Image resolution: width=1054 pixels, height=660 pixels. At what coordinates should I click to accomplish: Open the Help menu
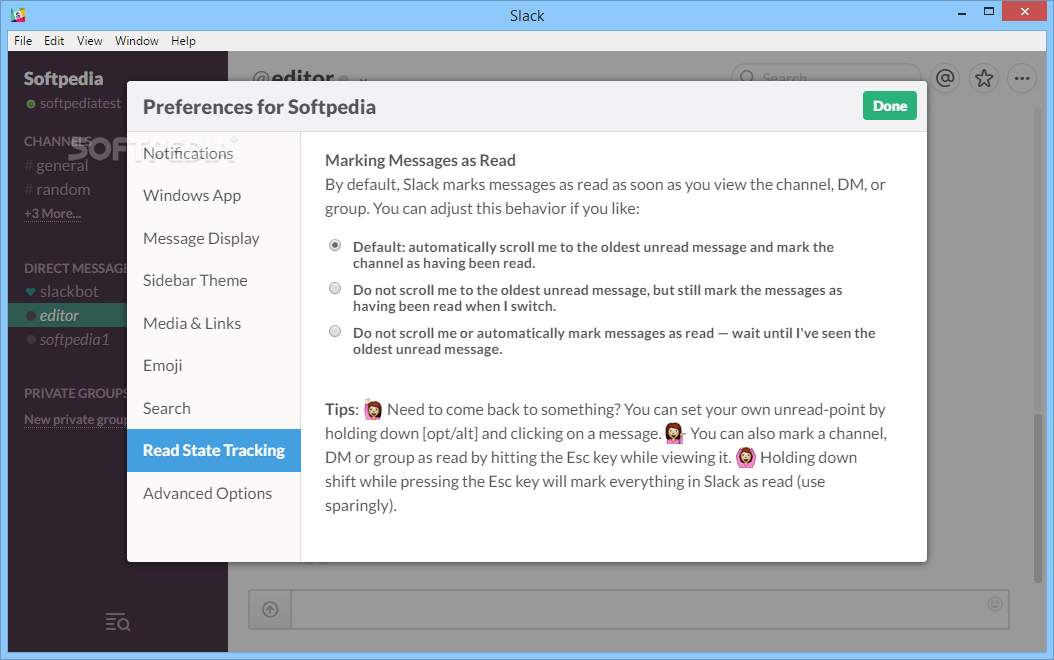pos(183,41)
